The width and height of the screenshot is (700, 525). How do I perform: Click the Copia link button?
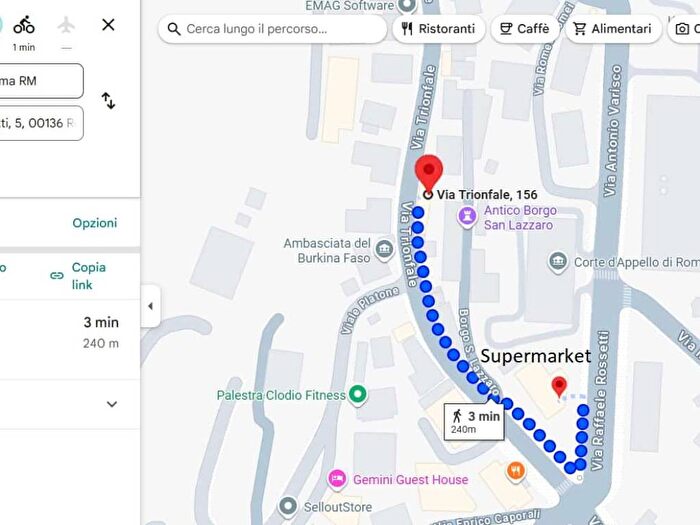click(79, 276)
